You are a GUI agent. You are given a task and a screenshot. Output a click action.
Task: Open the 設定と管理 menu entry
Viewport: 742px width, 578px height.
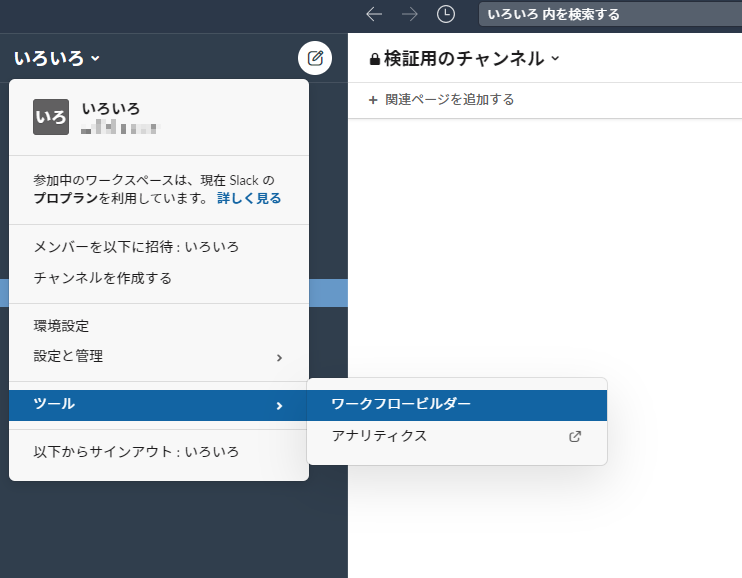[159, 356]
